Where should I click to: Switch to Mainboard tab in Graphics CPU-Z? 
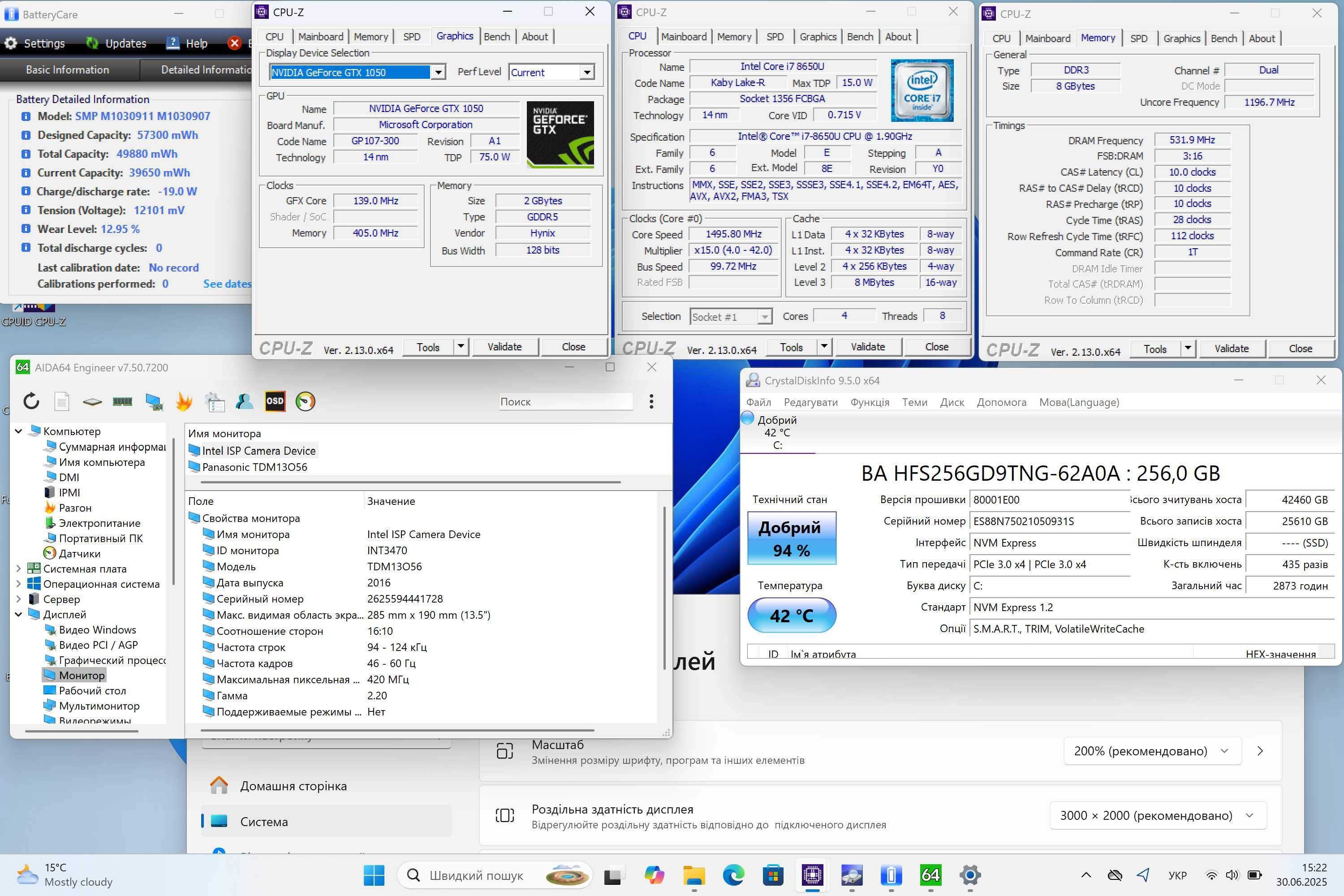click(321, 37)
